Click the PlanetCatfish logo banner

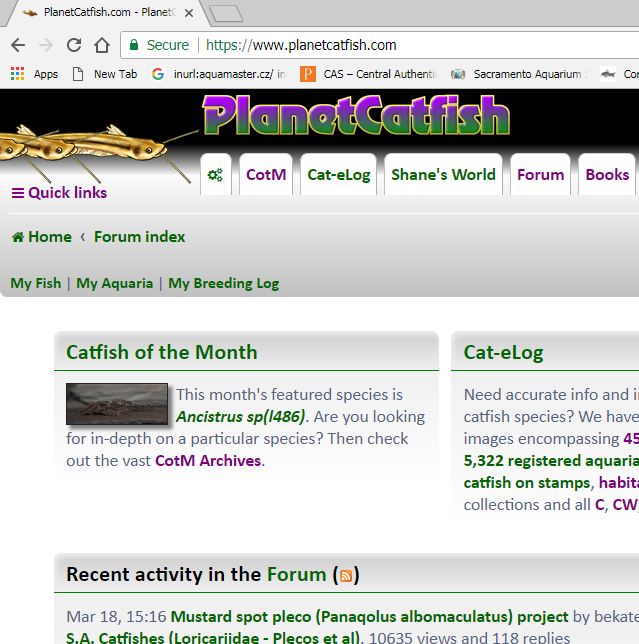356,115
